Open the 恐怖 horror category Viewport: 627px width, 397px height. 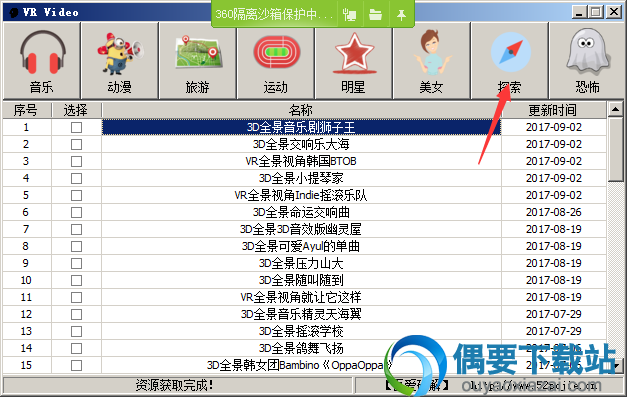[587, 60]
